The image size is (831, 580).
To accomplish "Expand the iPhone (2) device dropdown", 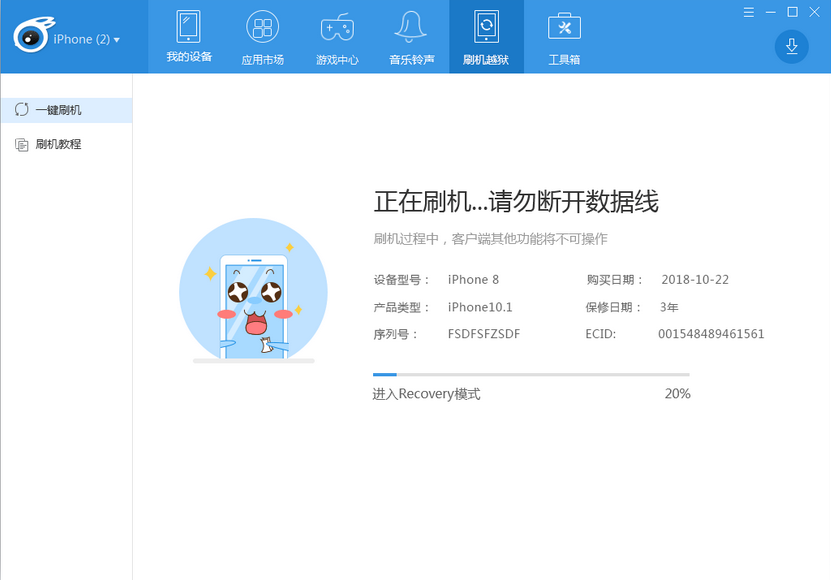I will point(86,39).
